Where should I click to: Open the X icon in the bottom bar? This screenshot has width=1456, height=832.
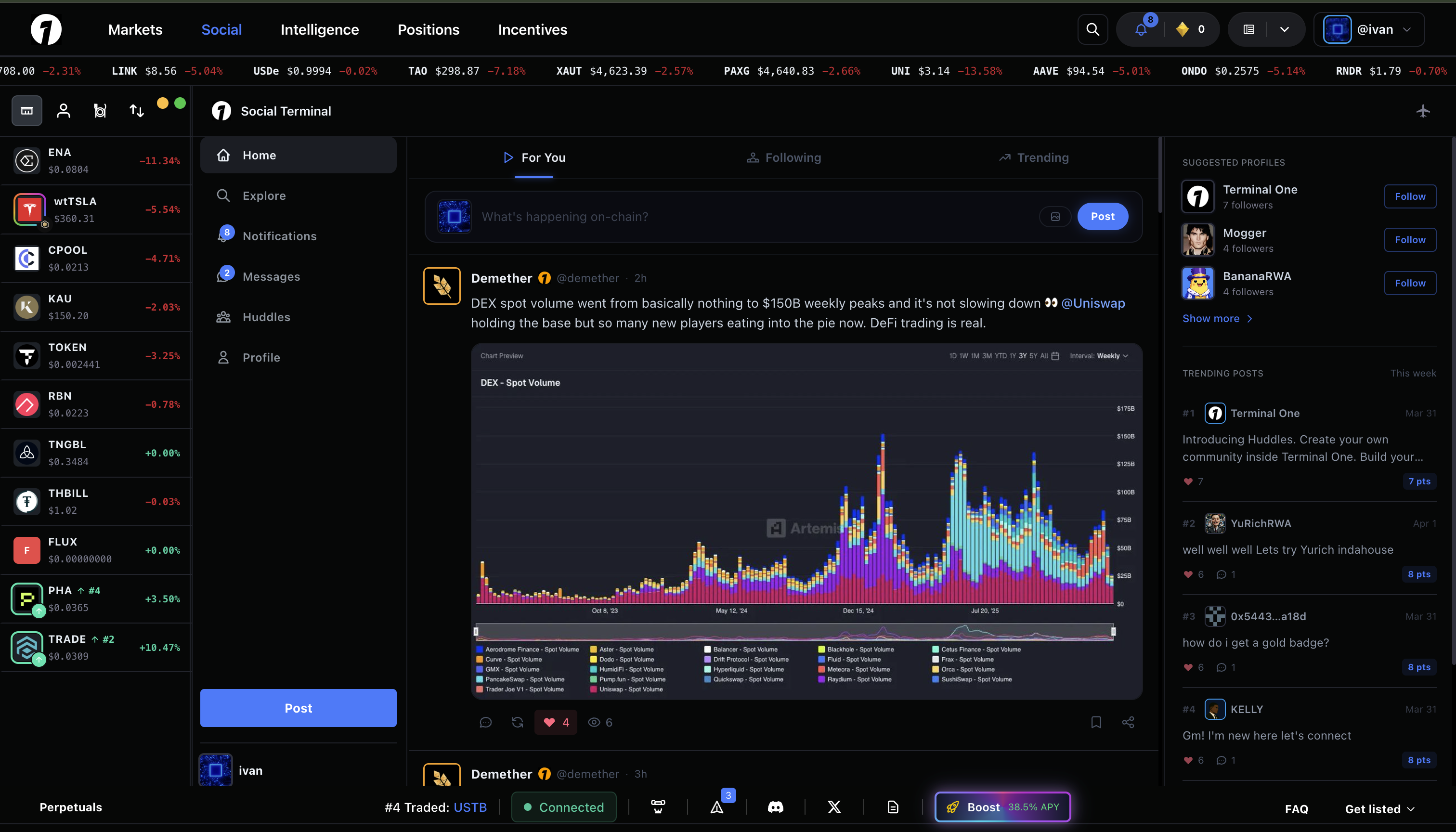(834, 807)
